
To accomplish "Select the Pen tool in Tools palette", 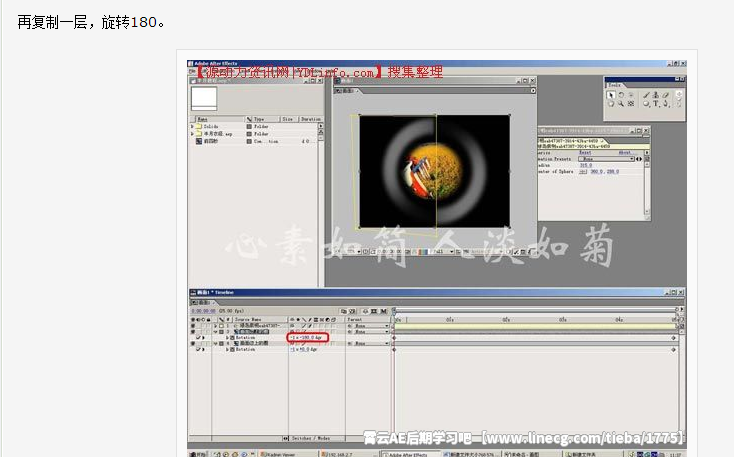I will click(665, 103).
